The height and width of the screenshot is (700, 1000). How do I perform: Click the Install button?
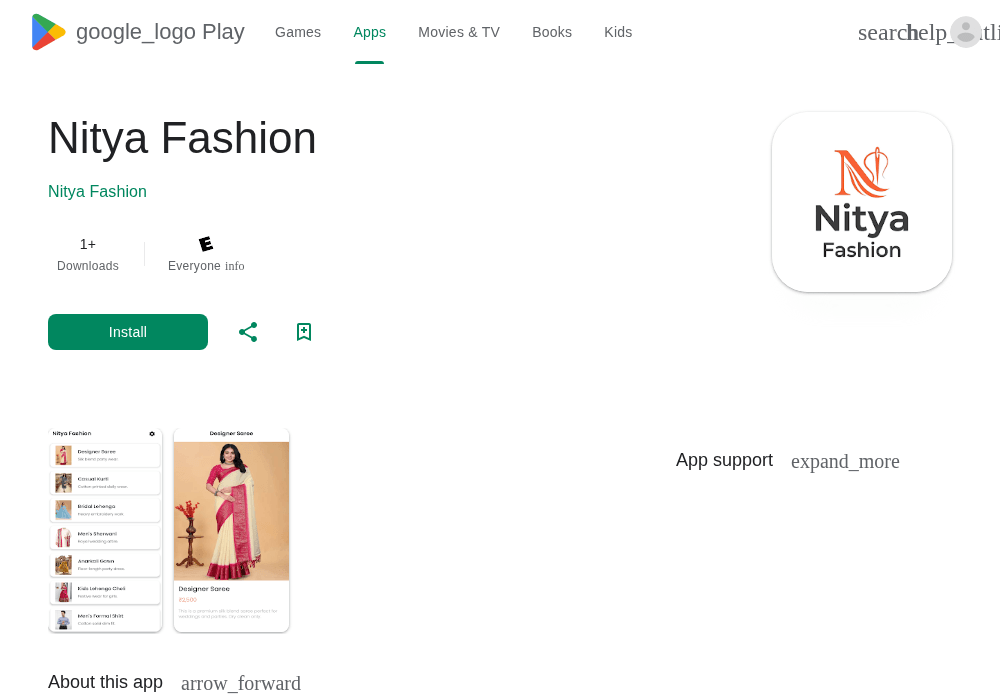[x=128, y=332]
